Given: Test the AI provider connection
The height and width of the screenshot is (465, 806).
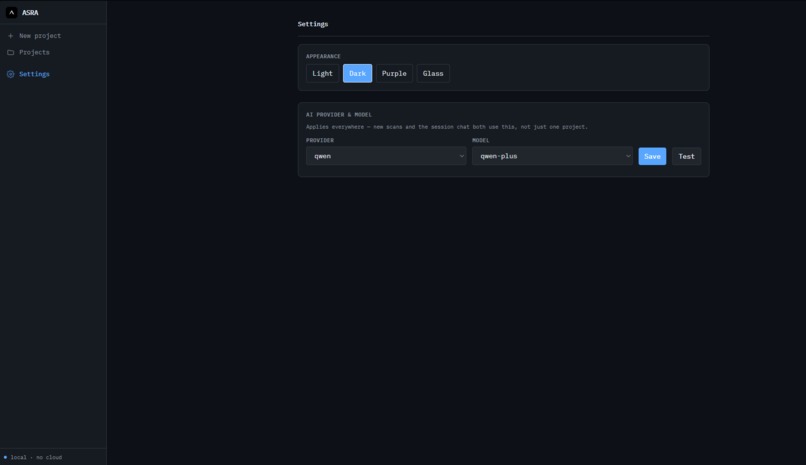Looking at the screenshot, I should point(686,156).
